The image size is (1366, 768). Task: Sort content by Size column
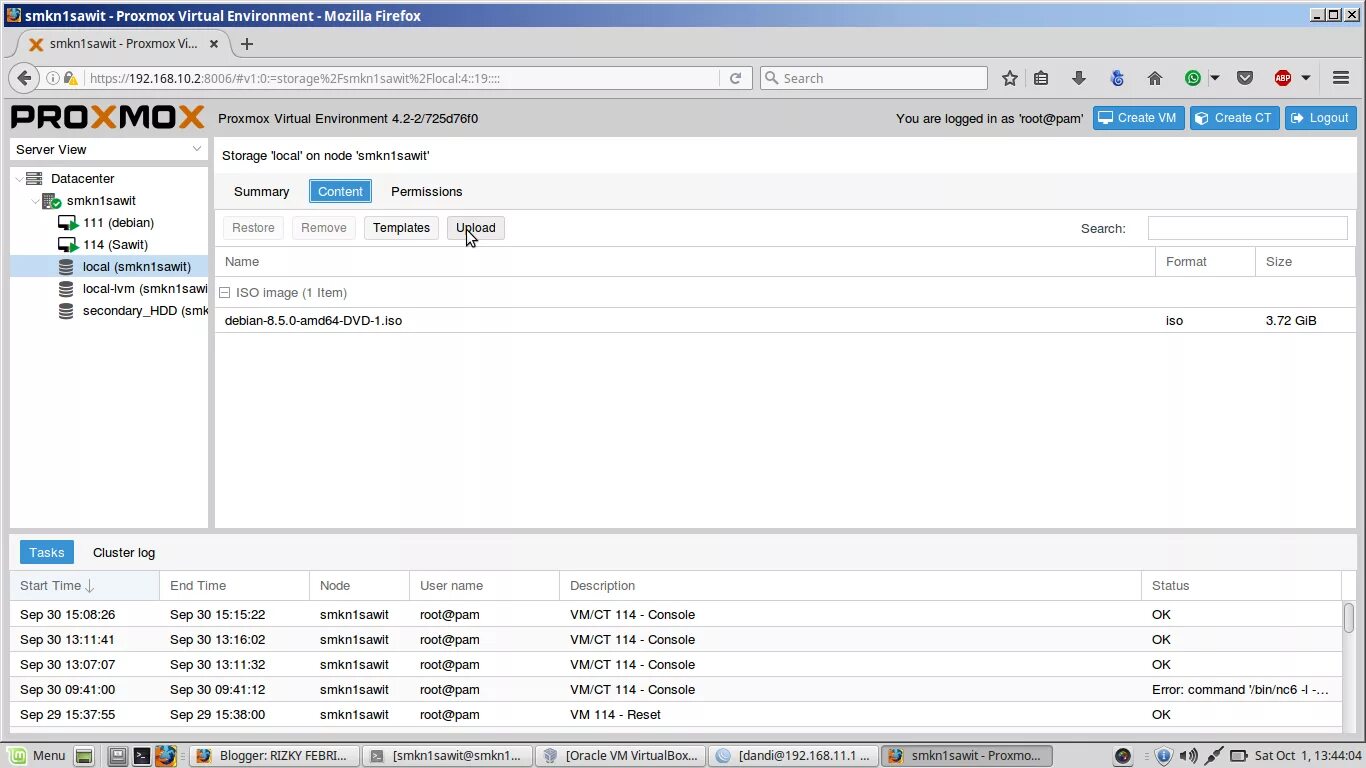pyautogui.click(x=1305, y=261)
